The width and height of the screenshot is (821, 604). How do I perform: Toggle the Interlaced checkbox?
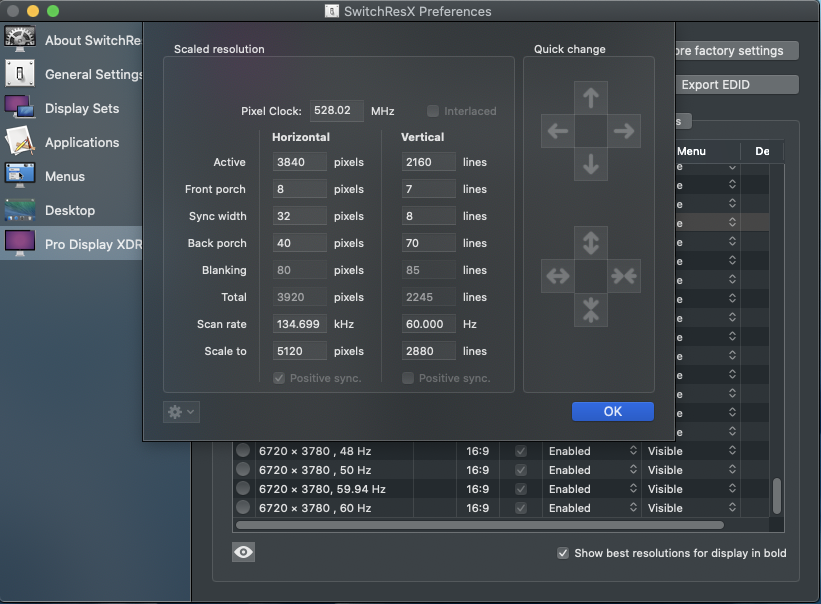pyautogui.click(x=432, y=111)
